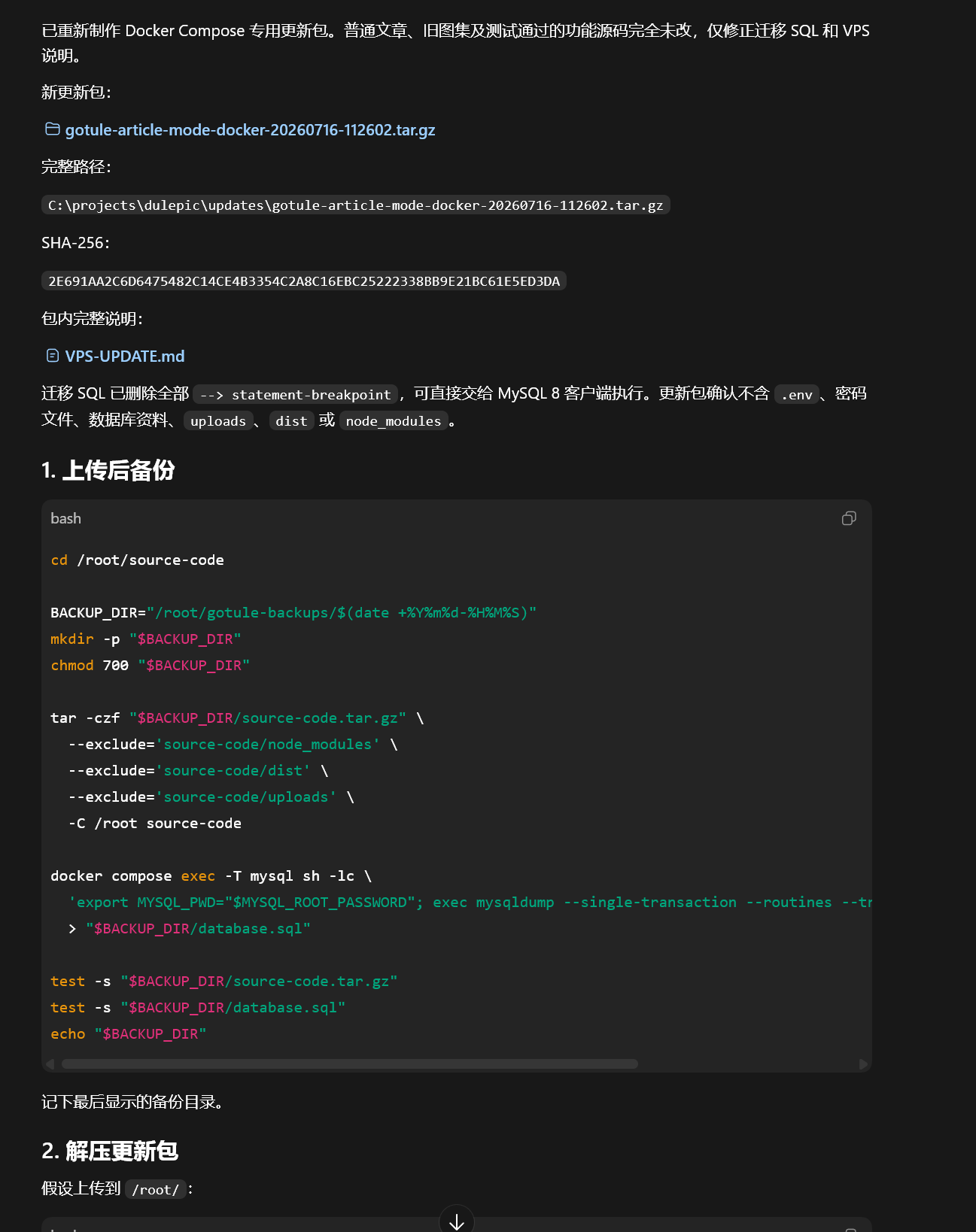976x1232 pixels.
Task: Click the code block's right scroll arrow
Action: tap(863, 1064)
